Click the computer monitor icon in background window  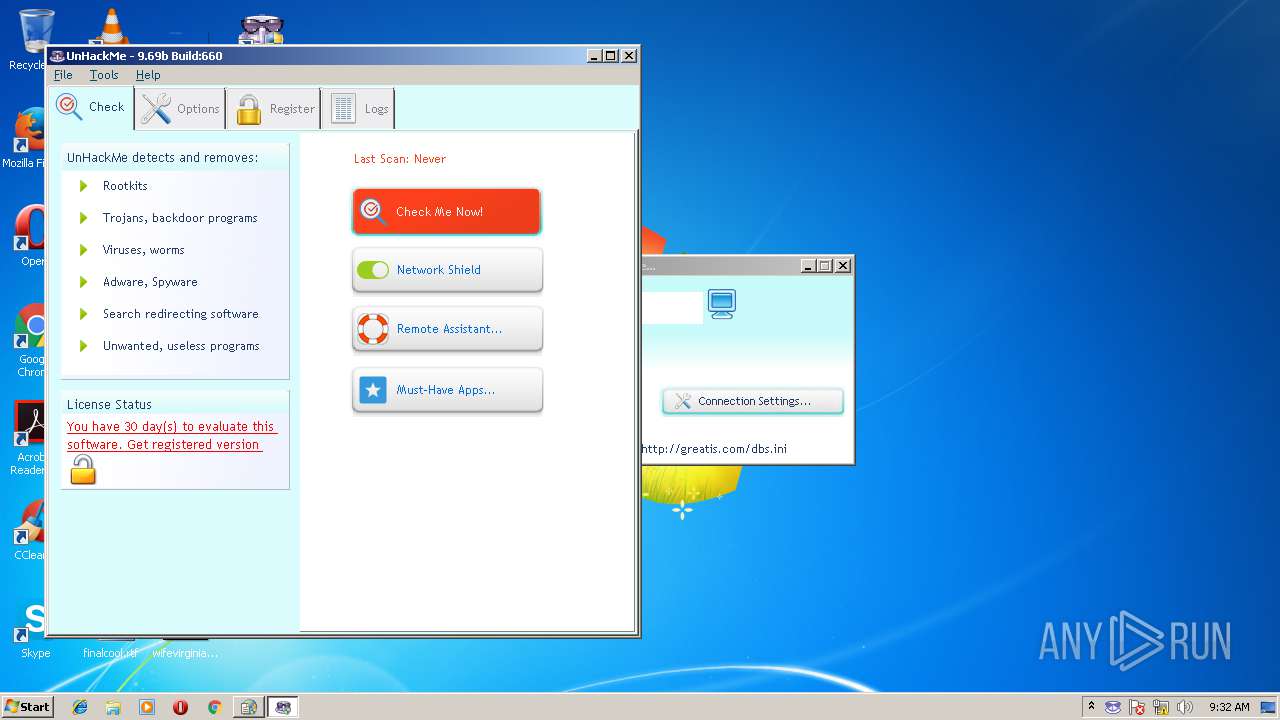click(x=721, y=303)
